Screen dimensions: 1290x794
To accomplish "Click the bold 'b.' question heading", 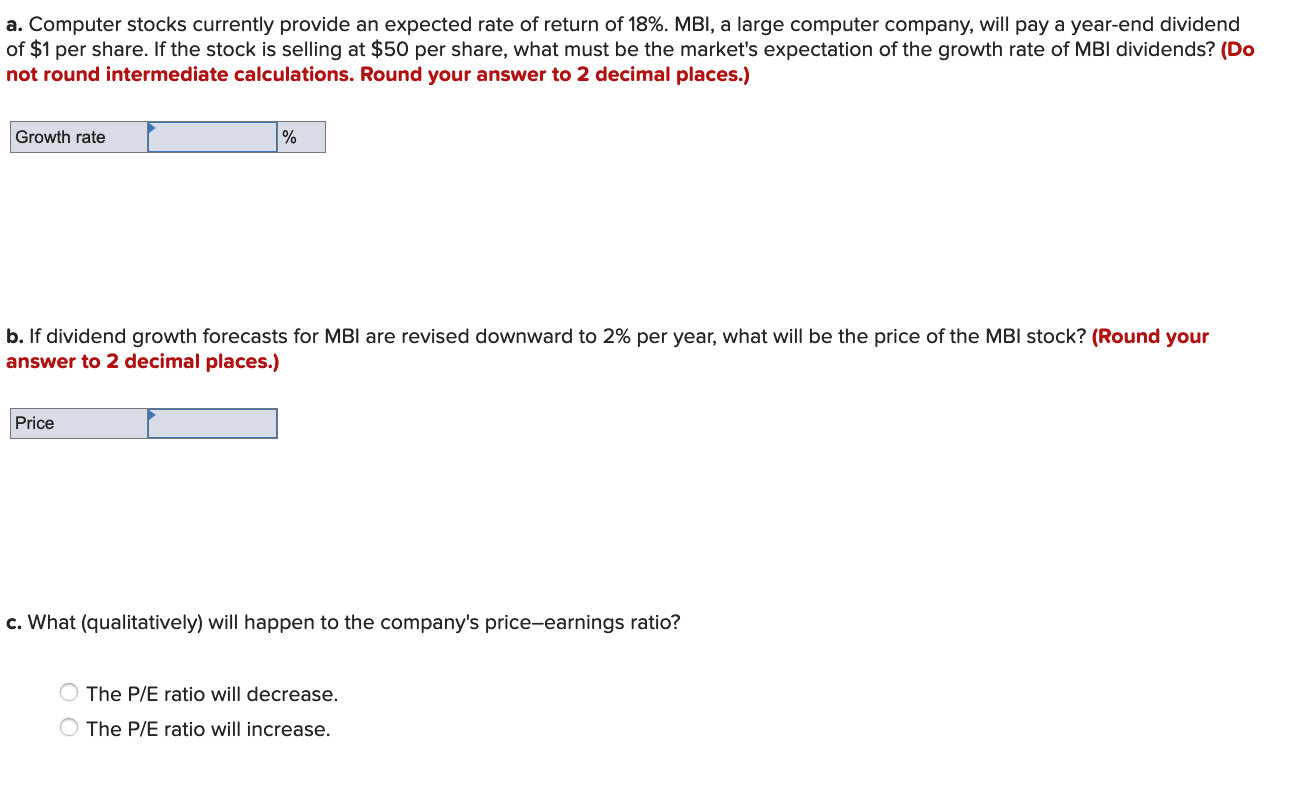I will tap(14, 336).
